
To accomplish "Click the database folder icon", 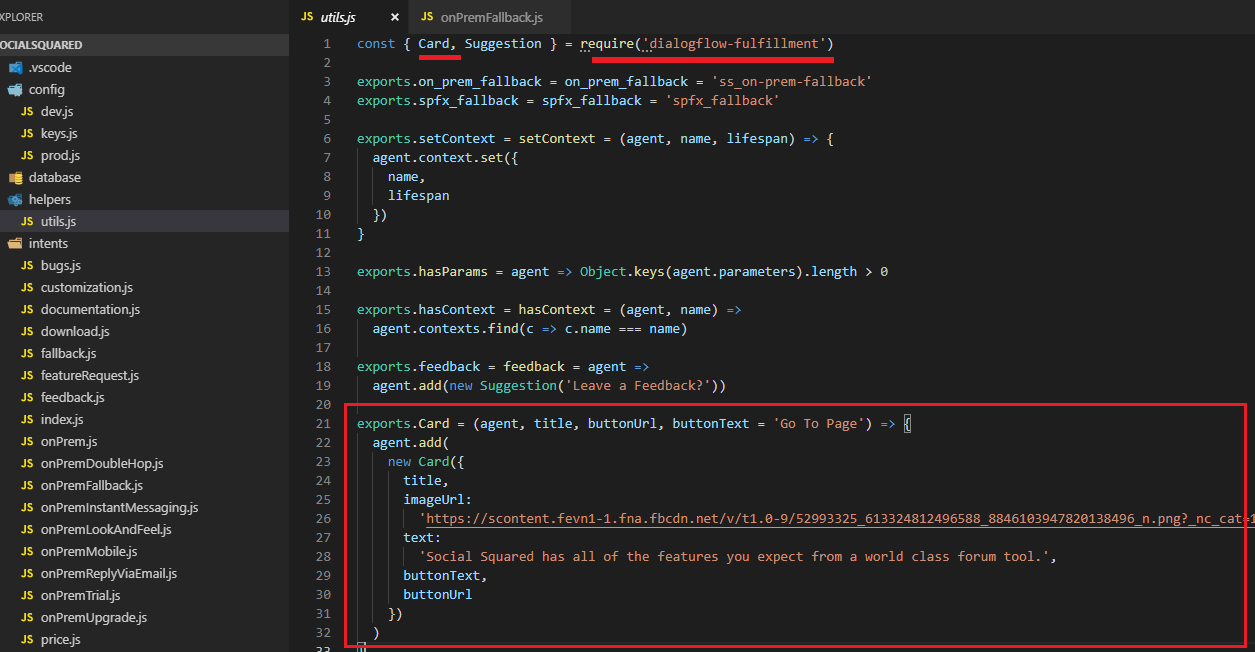I will tap(15, 177).
